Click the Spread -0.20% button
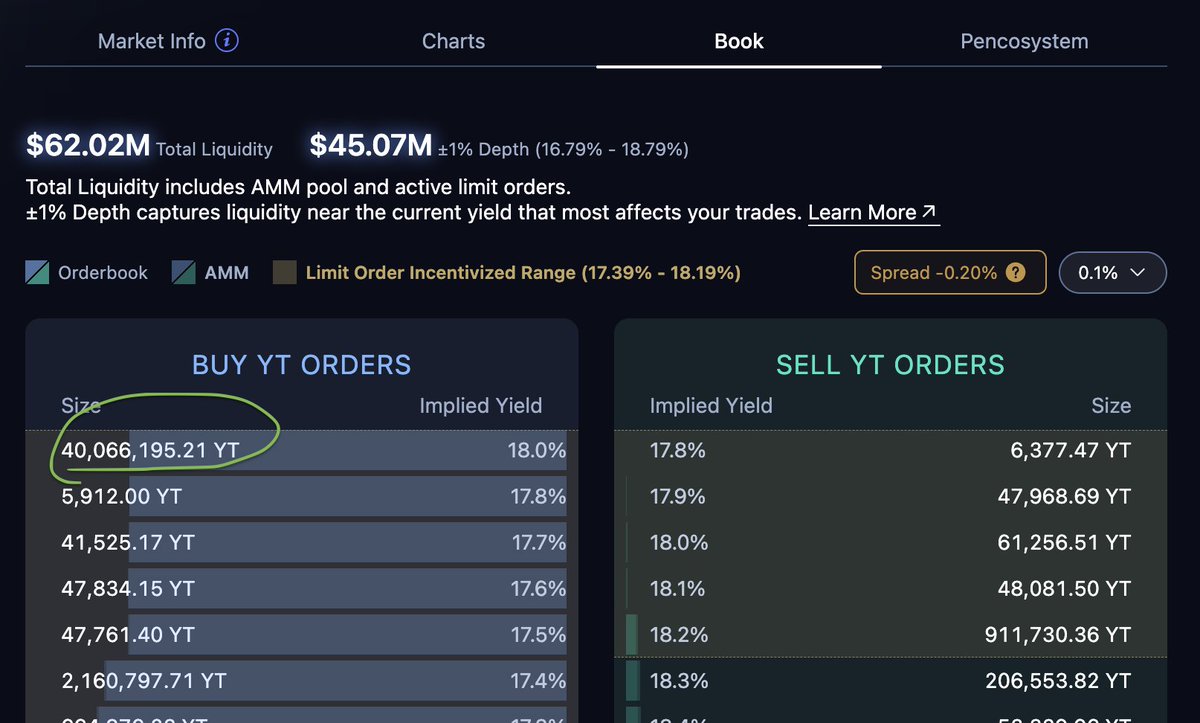This screenshot has width=1200, height=723. (950, 272)
